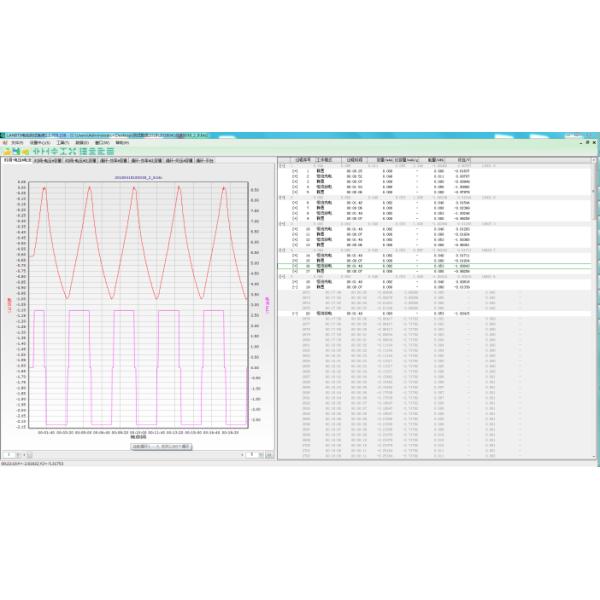The width and height of the screenshot is (600, 600).
Task: Select the first chart tab for time-voltage & current
Action: click(x=16, y=159)
